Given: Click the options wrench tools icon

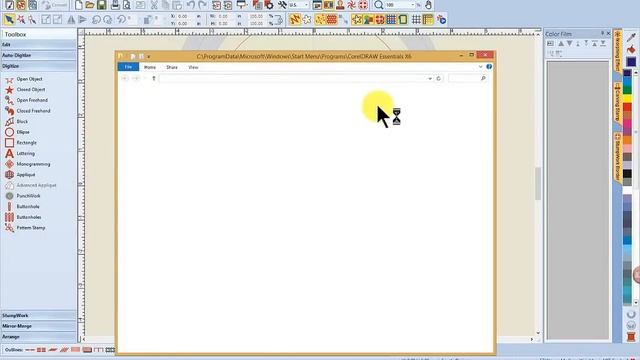Looking at the screenshot, I should (x=282, y=5).
